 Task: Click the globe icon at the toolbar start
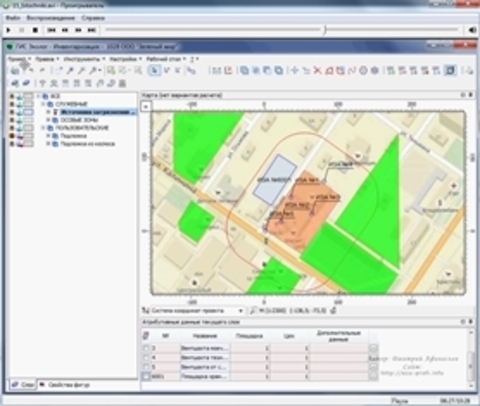15,71
